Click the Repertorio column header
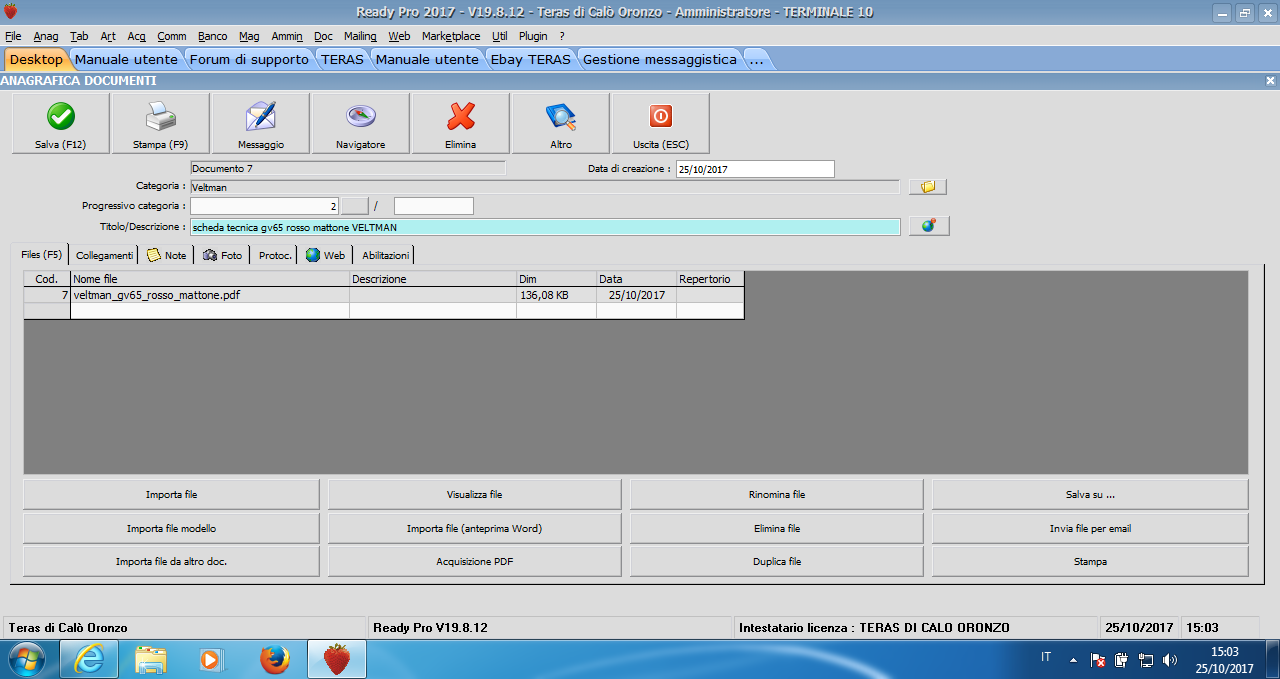Viewport: 1280px width, 679px height. tap(710, 279)
